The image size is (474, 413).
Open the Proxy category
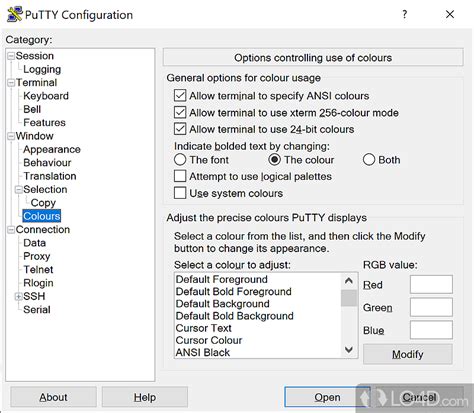[37, 256]
